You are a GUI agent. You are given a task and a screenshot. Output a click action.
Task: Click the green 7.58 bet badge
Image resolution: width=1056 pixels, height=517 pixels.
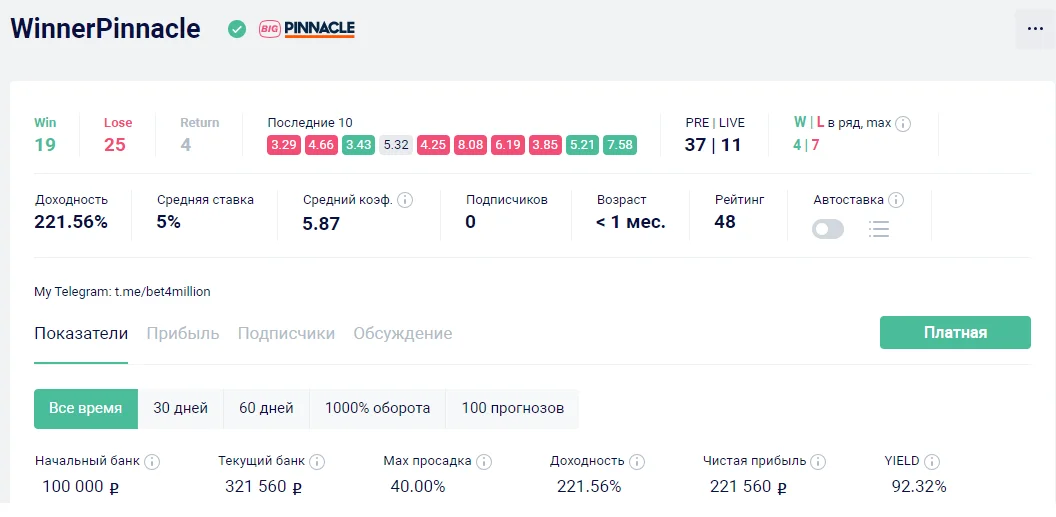point(620,145)
